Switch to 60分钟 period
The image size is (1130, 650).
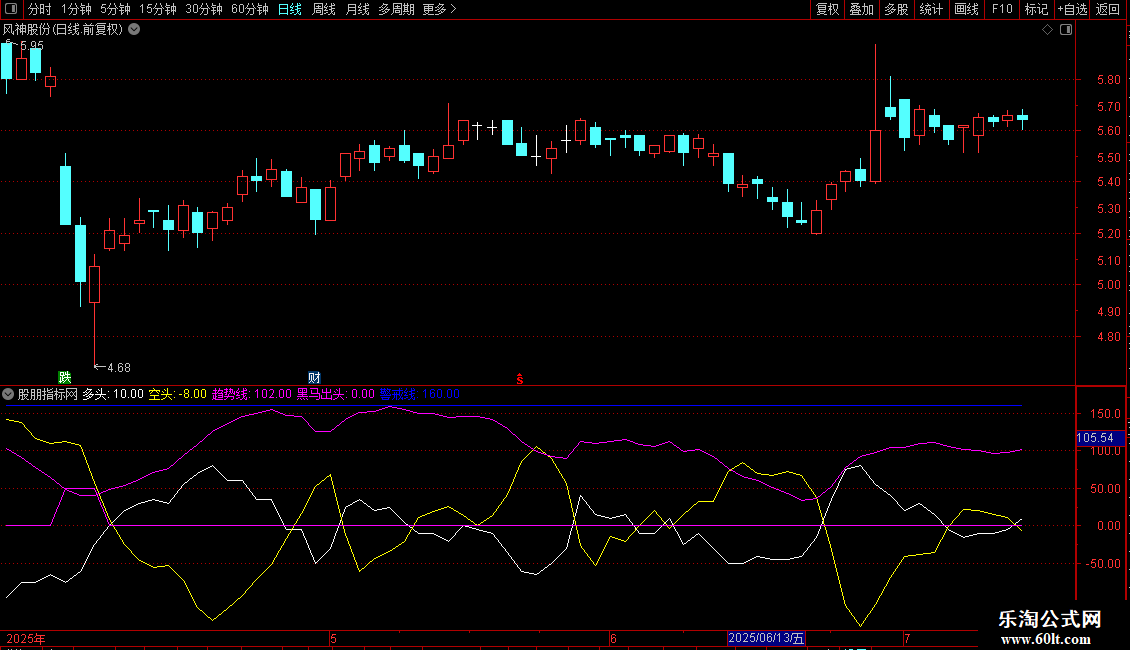coord(250,9)
